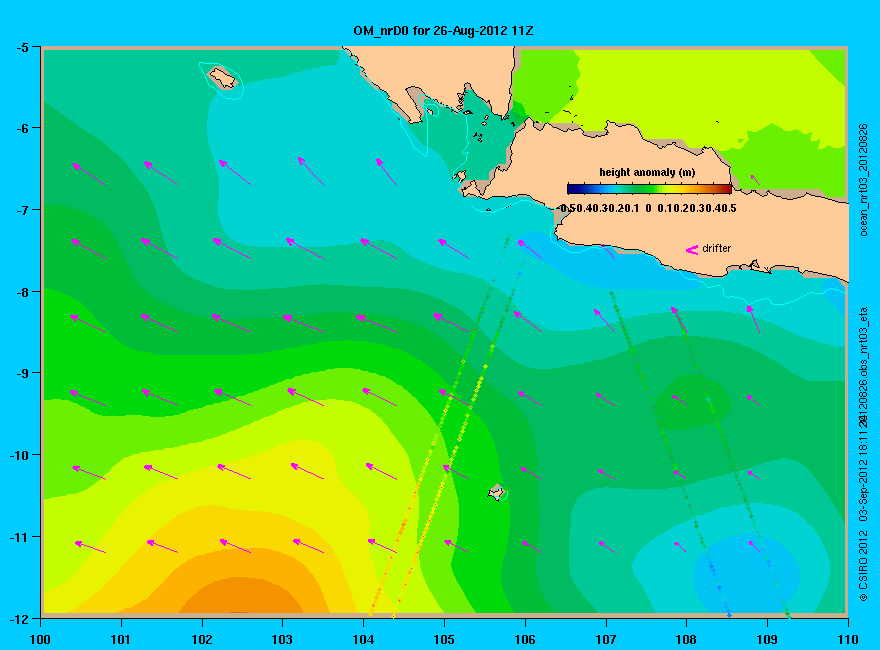The height and width of the screenshot is (650, 880).
Task: Click the small island near longitude 102, latitude -5.4
Action: (223, 77)
